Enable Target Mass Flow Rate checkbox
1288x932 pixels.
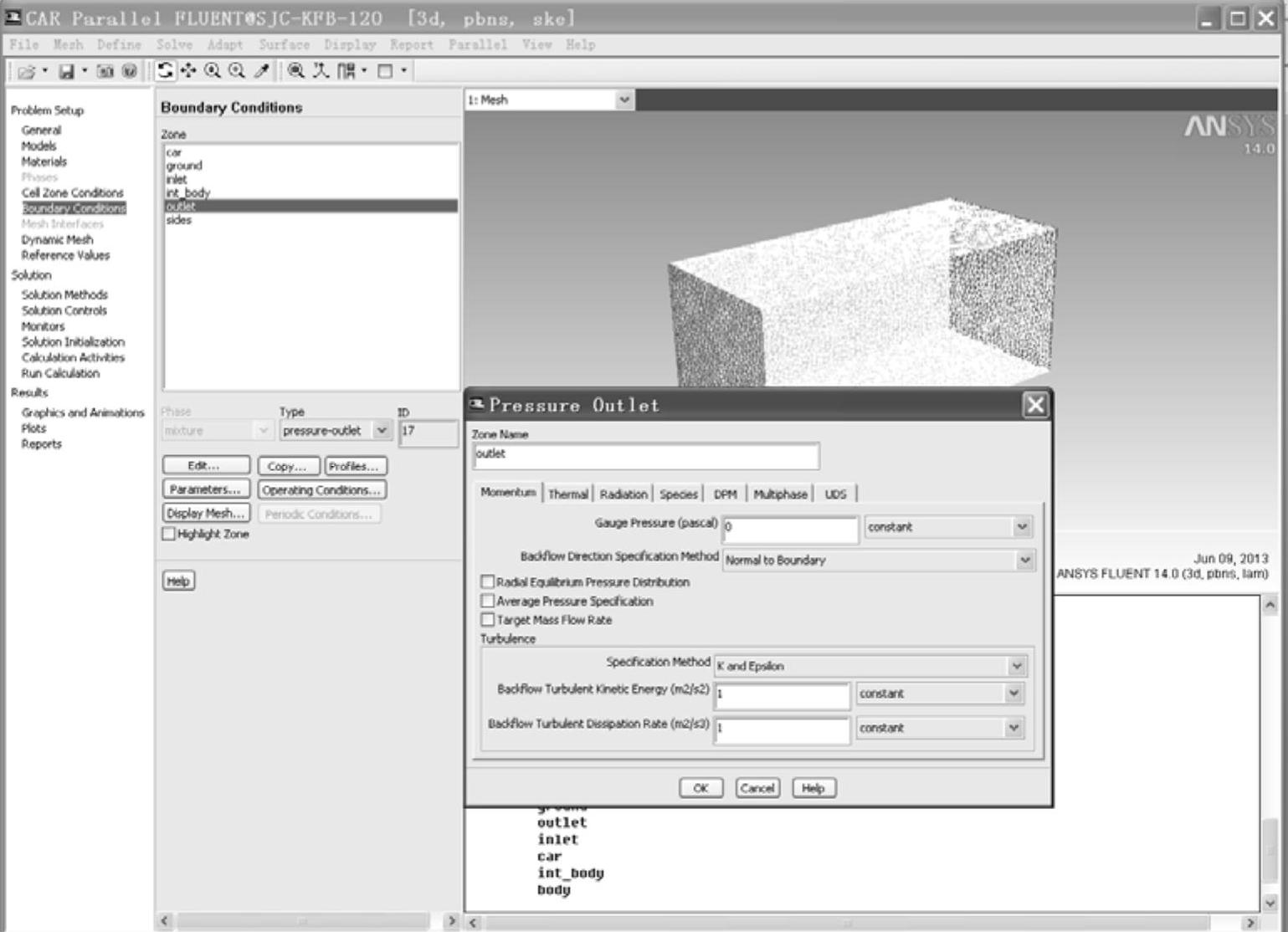(487, 619)
